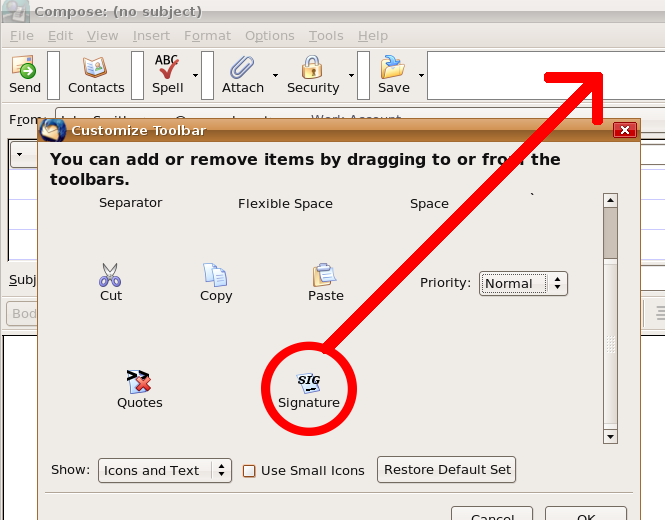Select the Paste clipboard icon
The image size is (665, 520).
tap(325, 275)
